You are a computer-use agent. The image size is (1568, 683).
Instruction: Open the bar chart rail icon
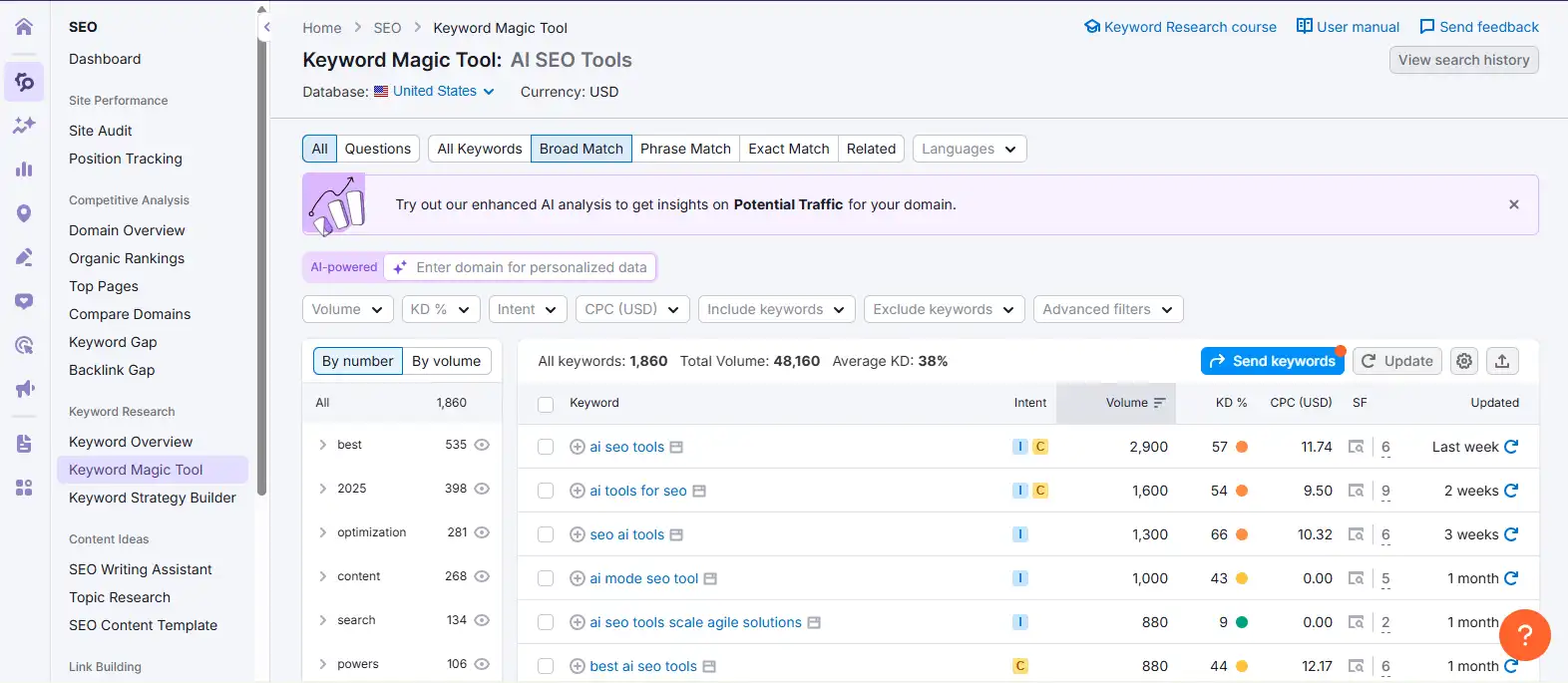click(x=24, y=170)
